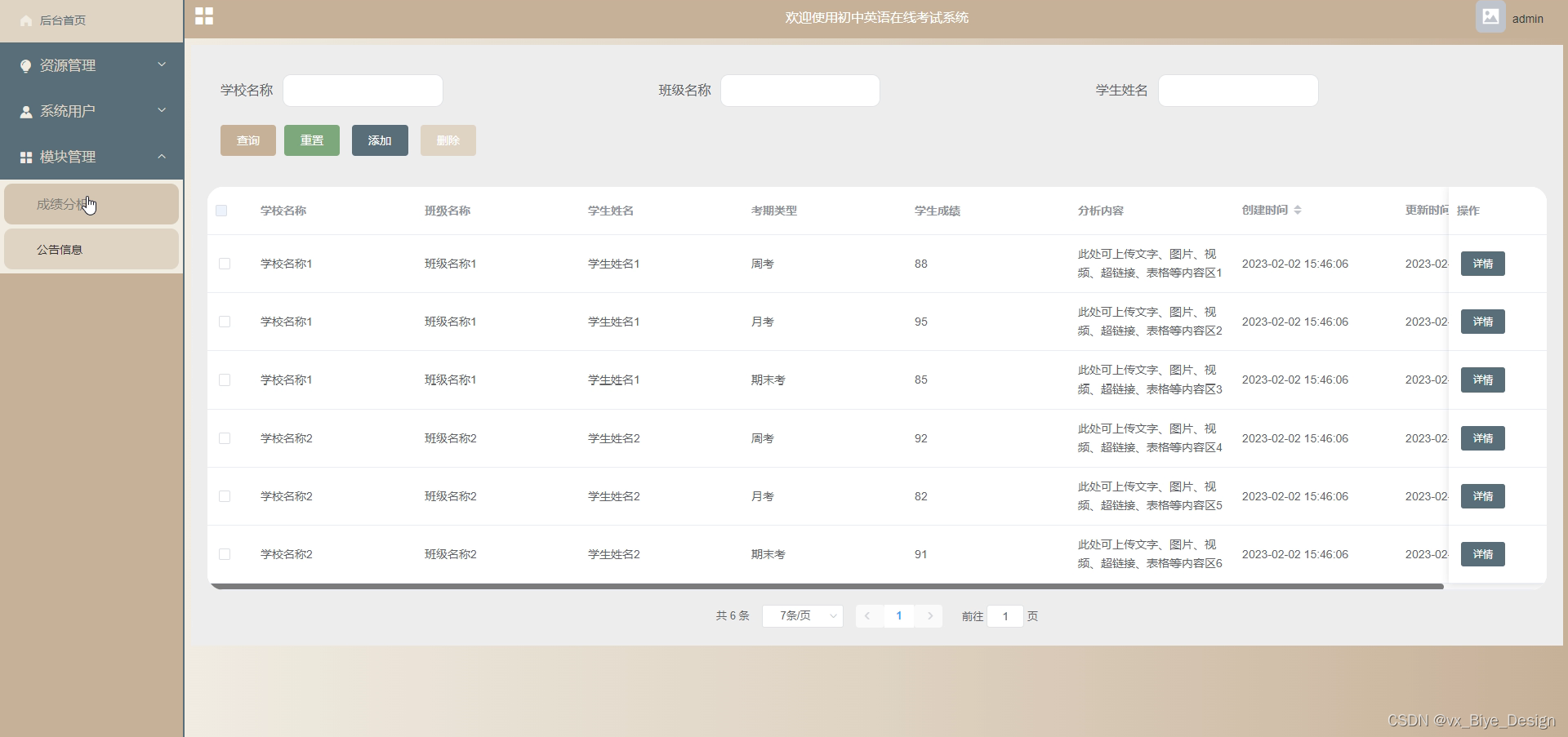Image resolution: width=1568 pixels, height=737 pixels.
Task: Open 详情 for the row with score 88
Action: pos(1483,264)
